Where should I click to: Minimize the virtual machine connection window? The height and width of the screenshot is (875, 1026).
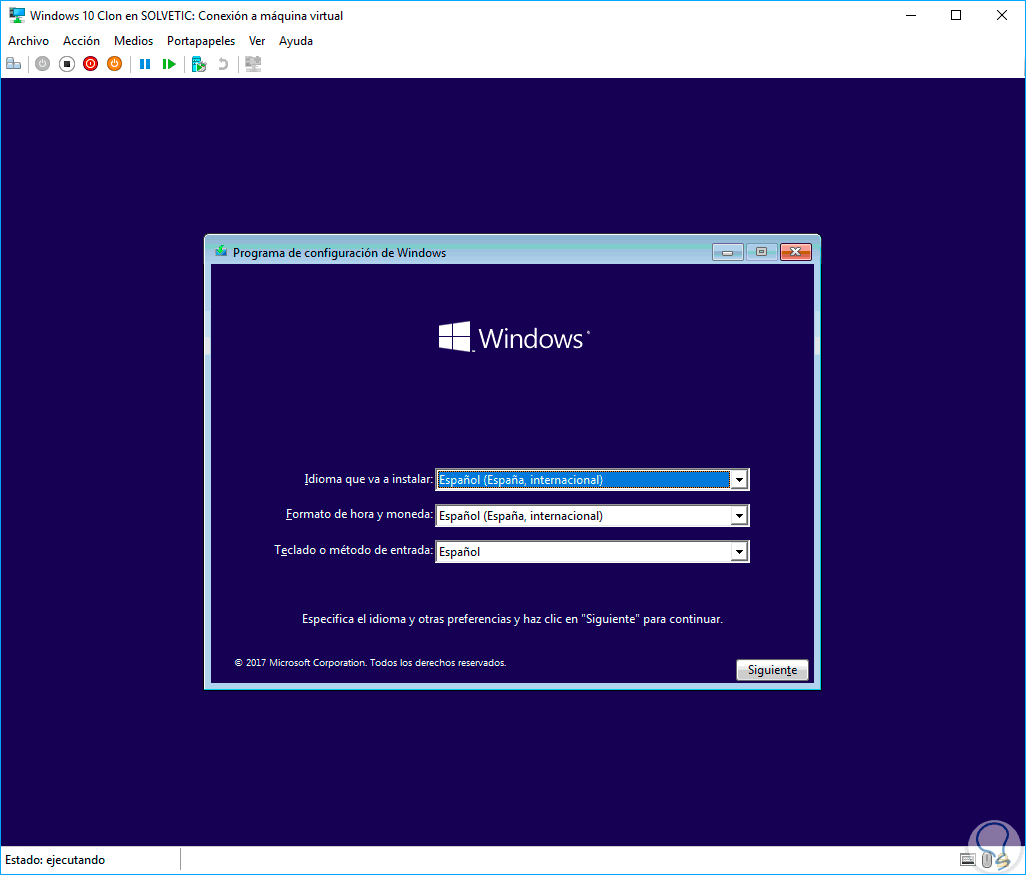tap(911, 15)
